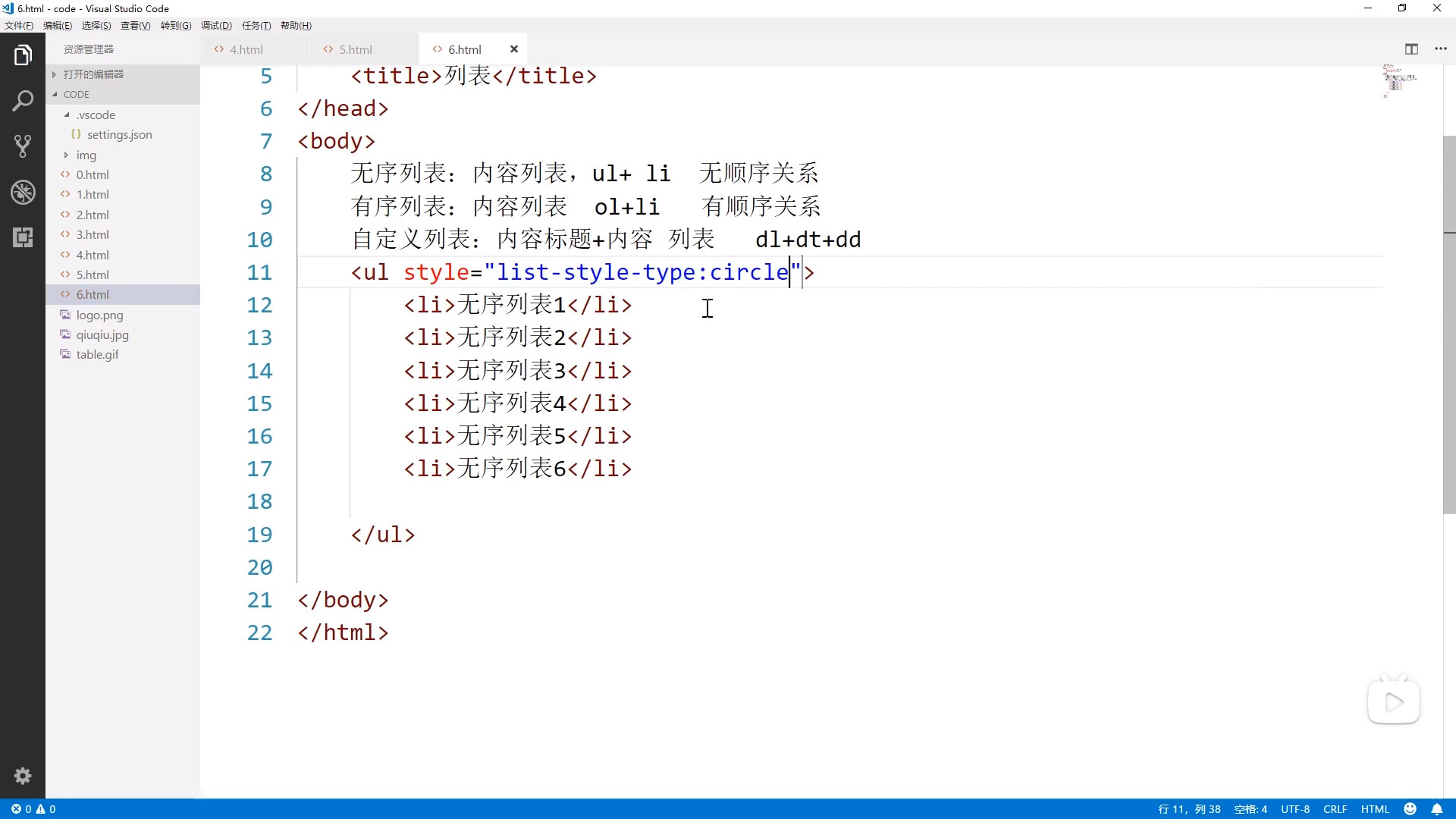Open the Extensions view icon
The image size is (1456, 819).
23,237
